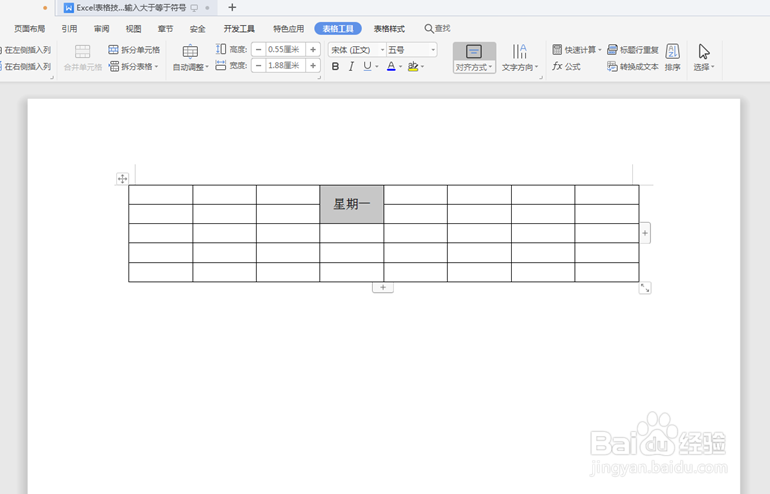Open the 开发工具 ribbon tab
This screenshot has width=770, height=494.
point(239,29)
